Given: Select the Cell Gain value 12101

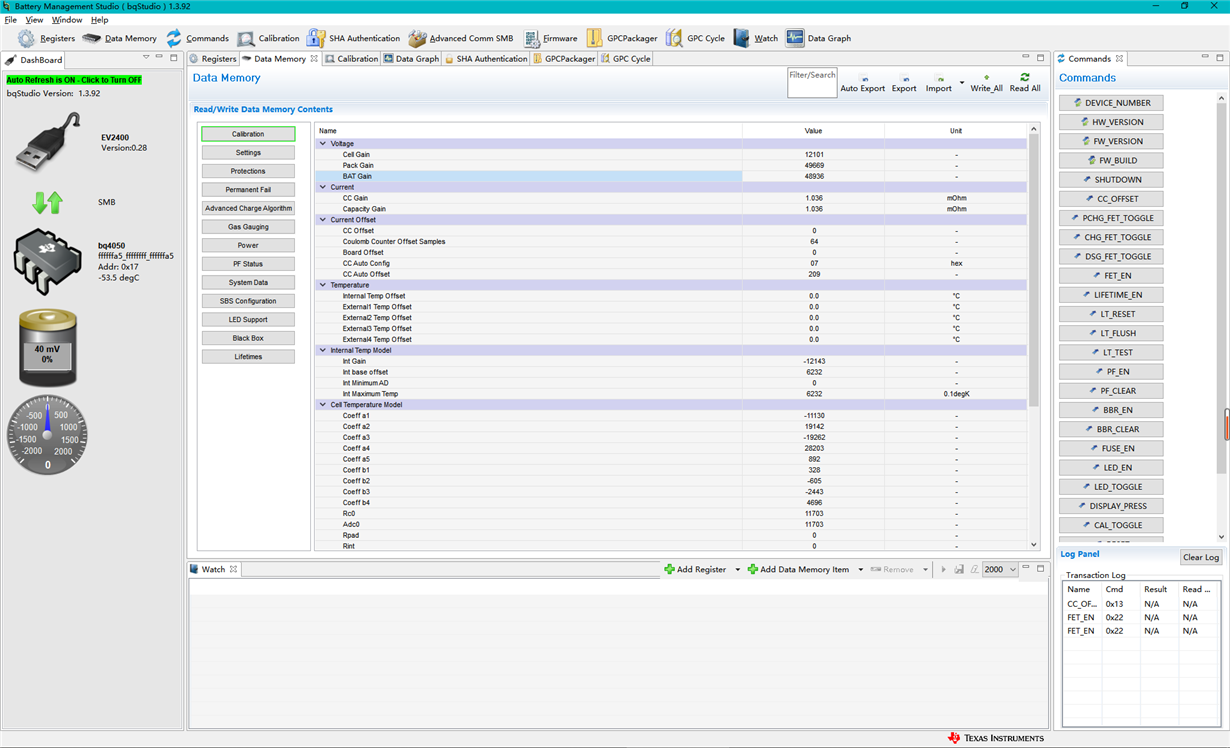Looking at the screenshot, I should click(814, 155).
